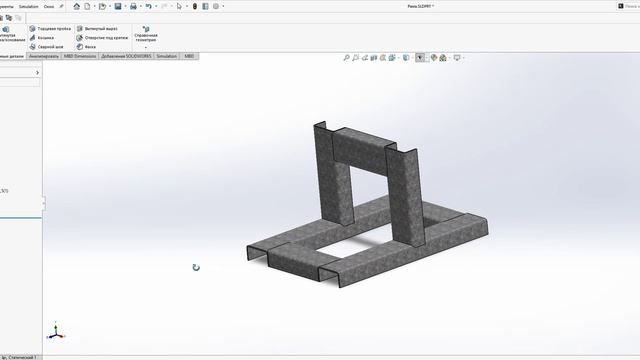The width and height of the screenshot is (640, 360).
Task: Click the Apply Scene icon
Action: coord(443,58)
